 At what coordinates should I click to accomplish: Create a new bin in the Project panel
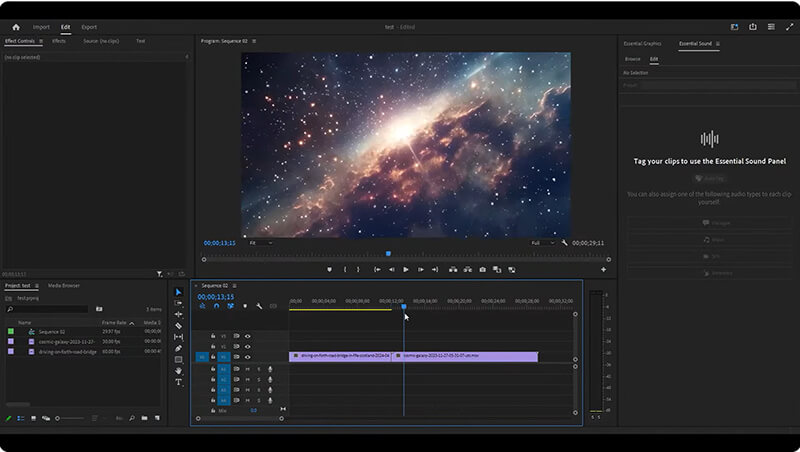pyautogui.click(x=144, y=418)
